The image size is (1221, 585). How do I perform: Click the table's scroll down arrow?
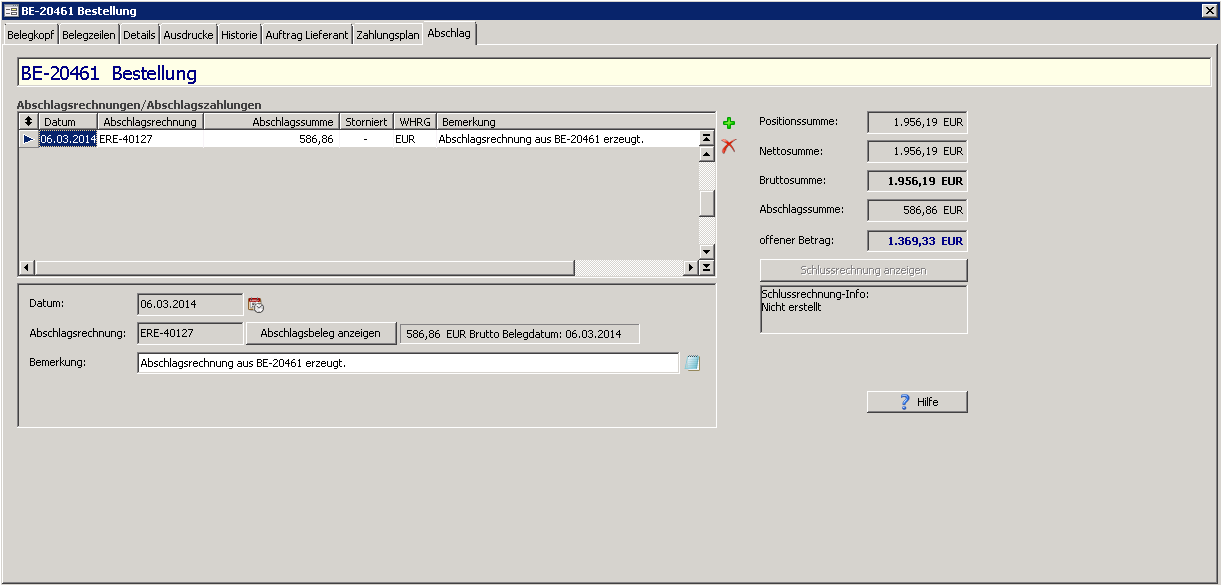tap(706, 252)
